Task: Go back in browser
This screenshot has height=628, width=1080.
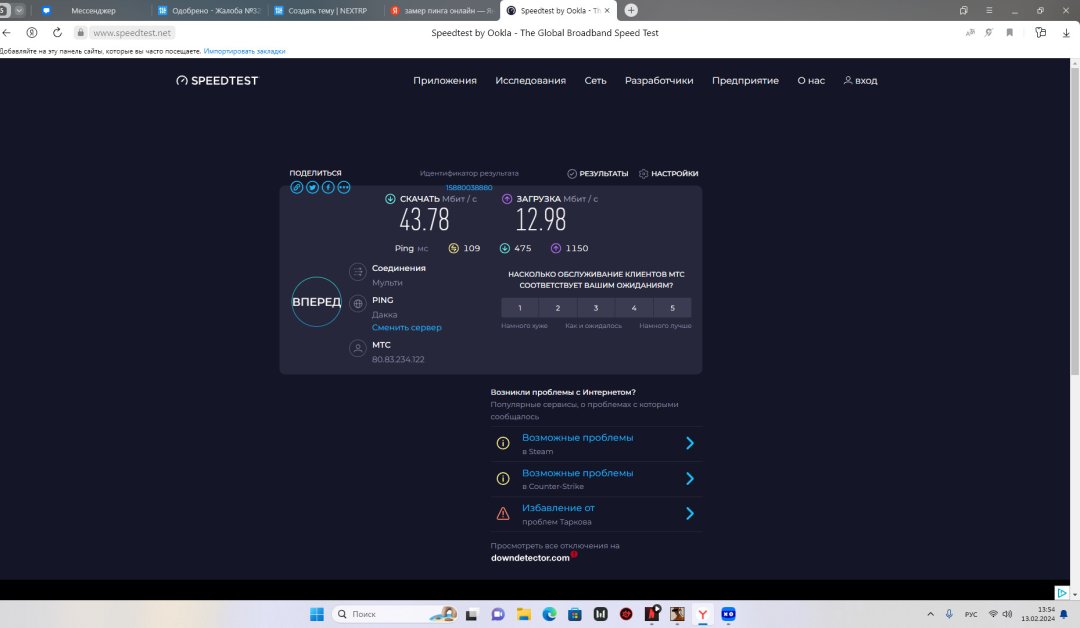Action: pyautogui.click(x=7, y=32)
